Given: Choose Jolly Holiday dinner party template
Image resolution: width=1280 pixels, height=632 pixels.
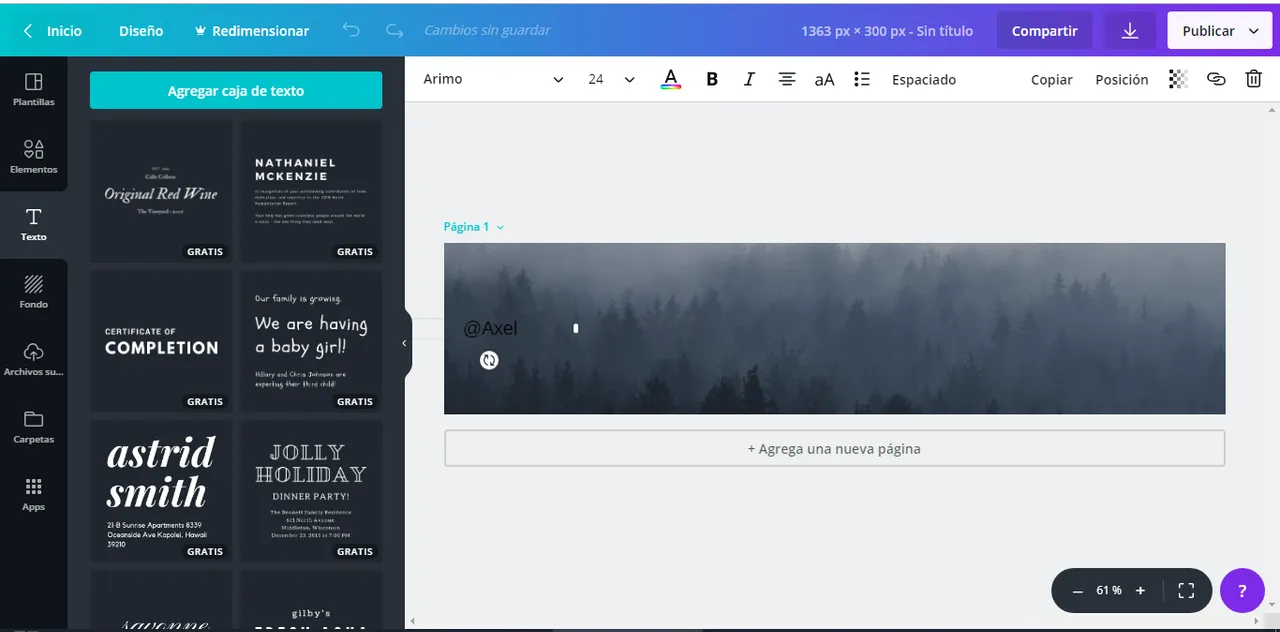Looking at the screenshot, I should coord(311,491).
